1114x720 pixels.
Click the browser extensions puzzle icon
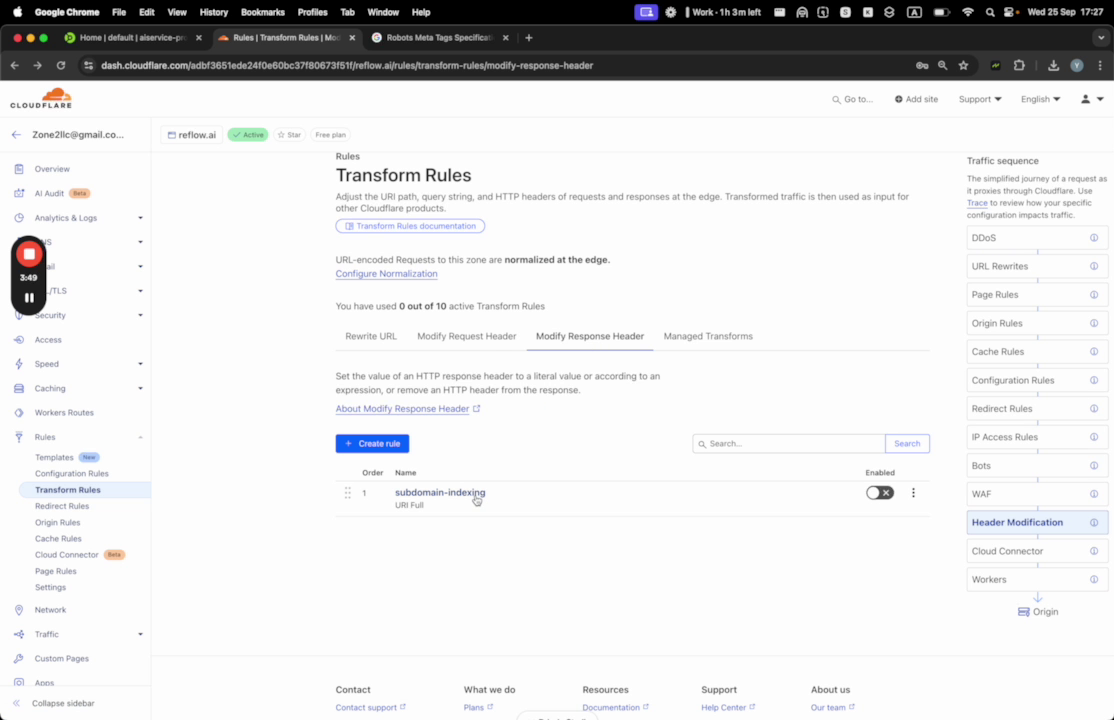tap(1019, 64)
